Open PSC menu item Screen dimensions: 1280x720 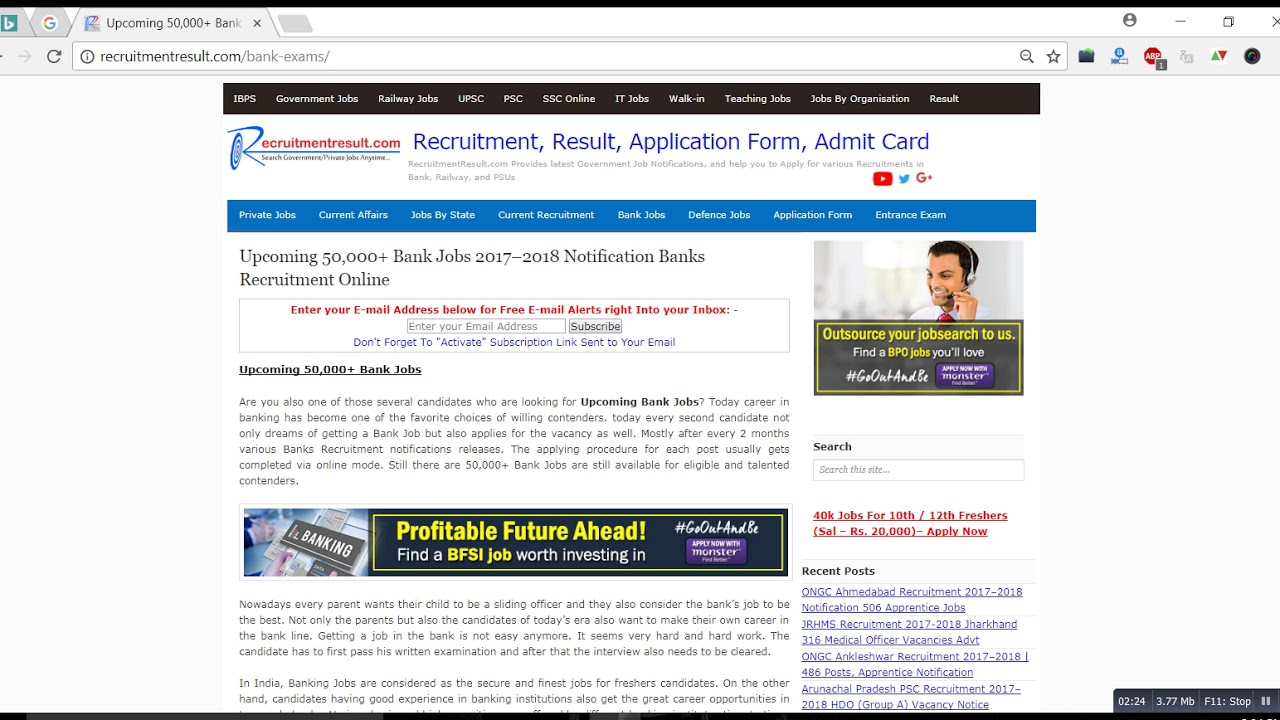513,99
